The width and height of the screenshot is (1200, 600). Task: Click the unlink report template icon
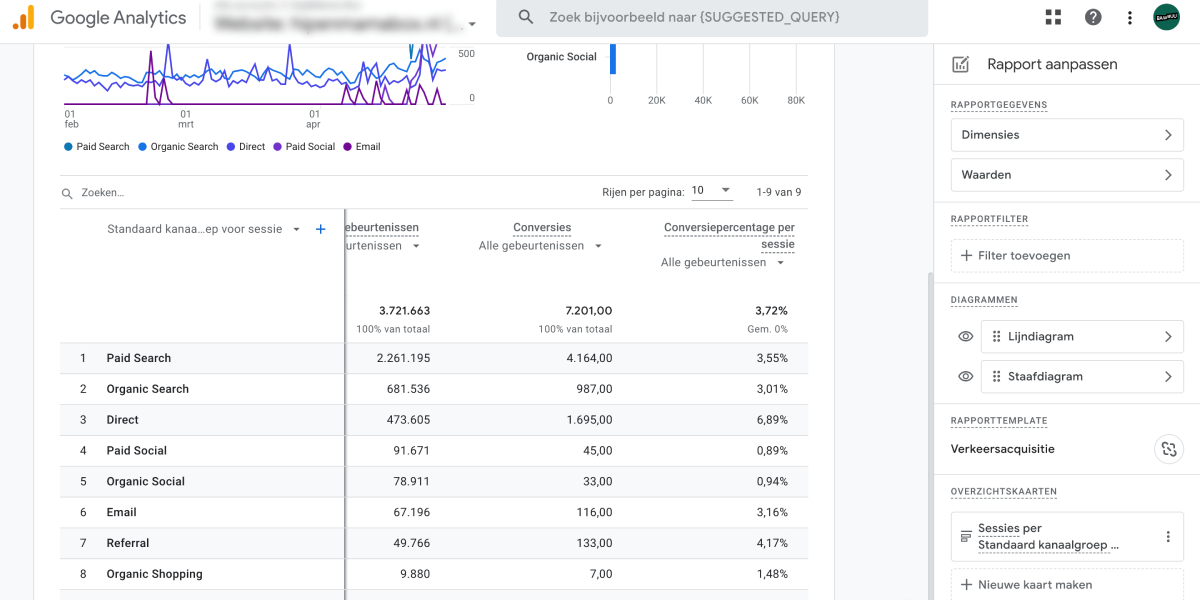point(1167,449)
